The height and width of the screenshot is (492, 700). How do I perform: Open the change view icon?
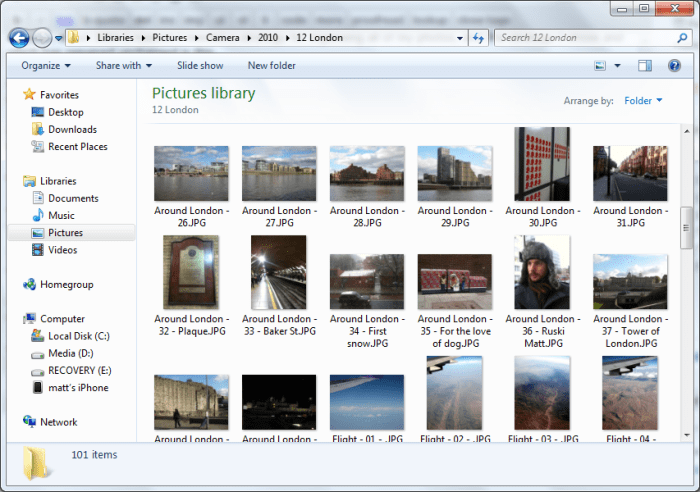[x=600, y=66]
